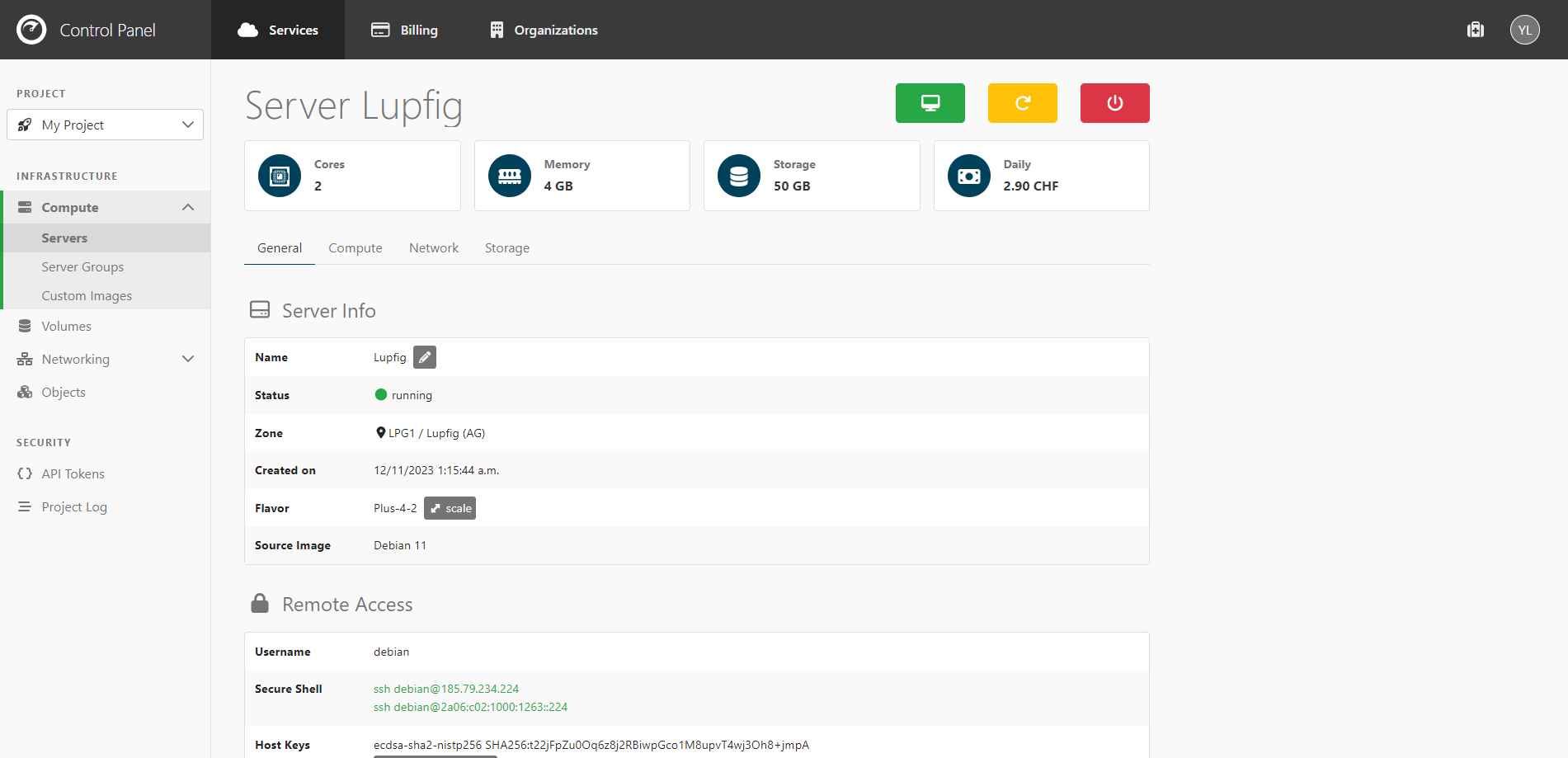Click the Server Lupfig page title
The width and height of the screenshot is (1568, 758).
354,106
